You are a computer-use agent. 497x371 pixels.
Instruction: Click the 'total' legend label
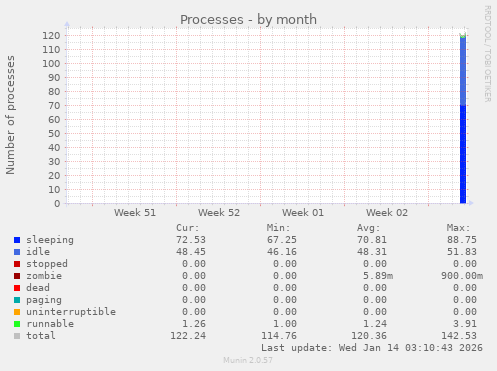(41, 336)
